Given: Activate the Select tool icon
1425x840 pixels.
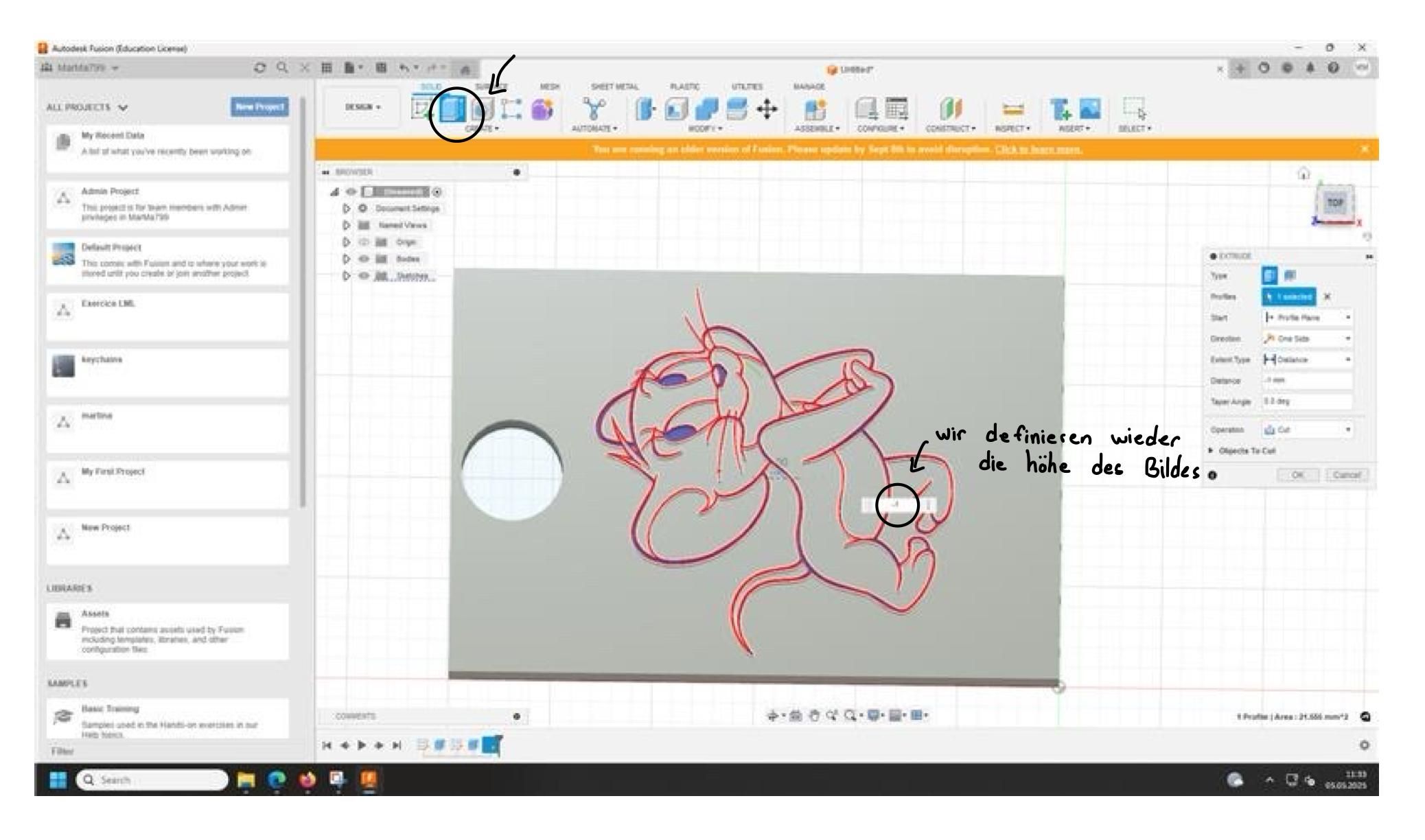Looking at the screenshot, I should 1134,110.
